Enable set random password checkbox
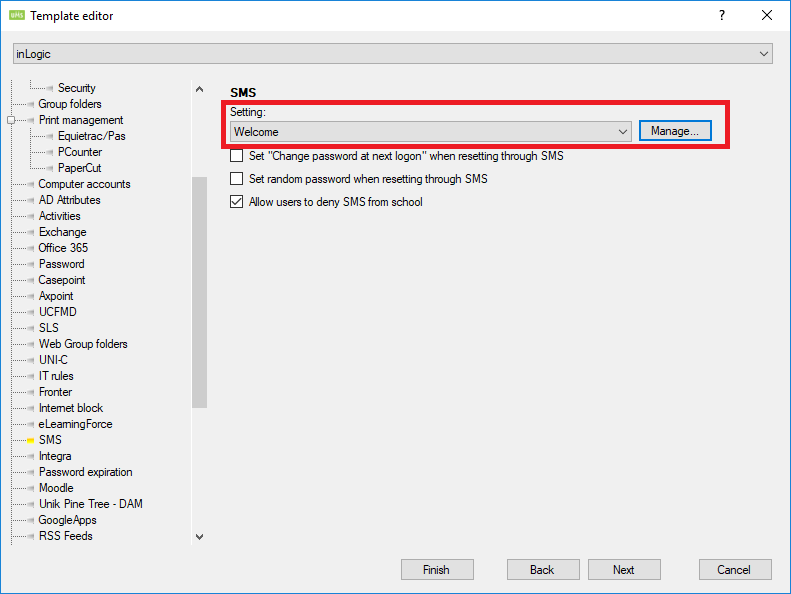 coord(237,179)
